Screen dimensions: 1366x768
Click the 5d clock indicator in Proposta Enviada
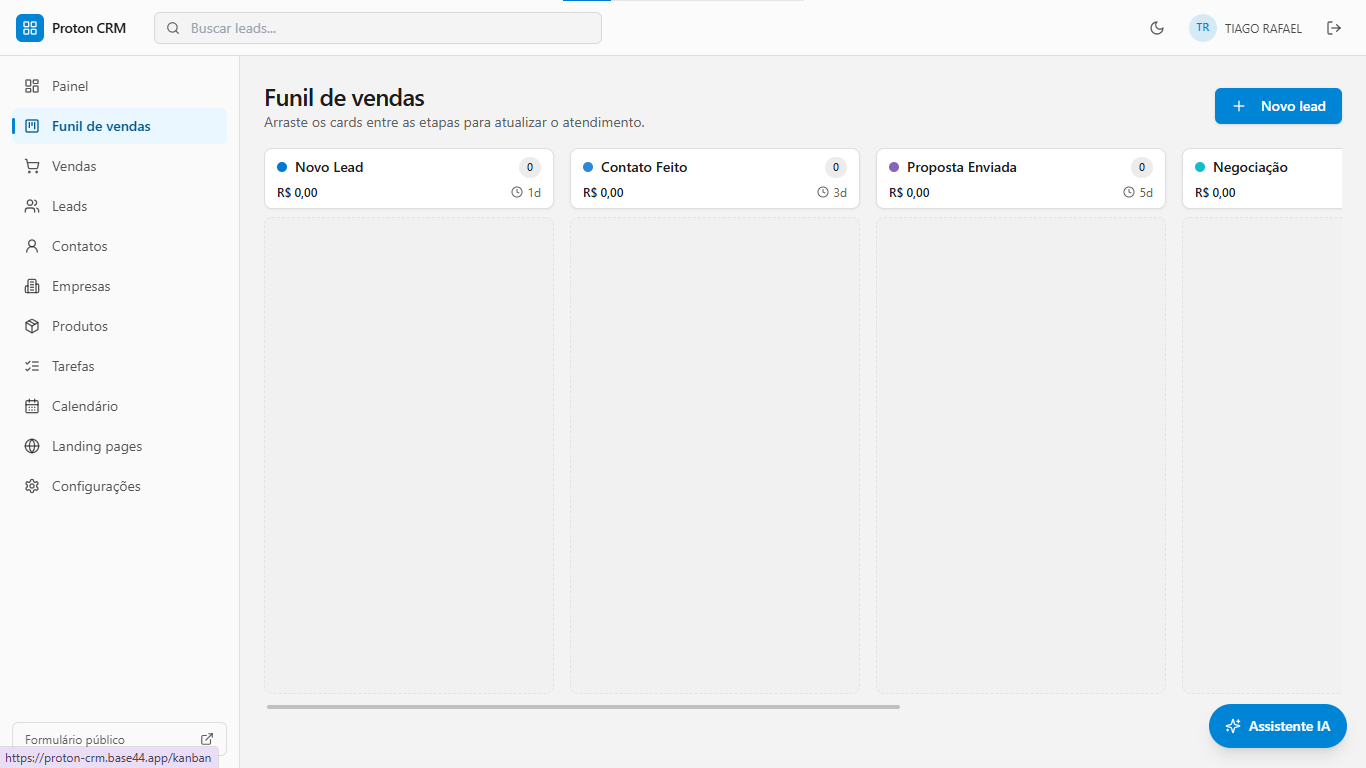click(1138, 193)
